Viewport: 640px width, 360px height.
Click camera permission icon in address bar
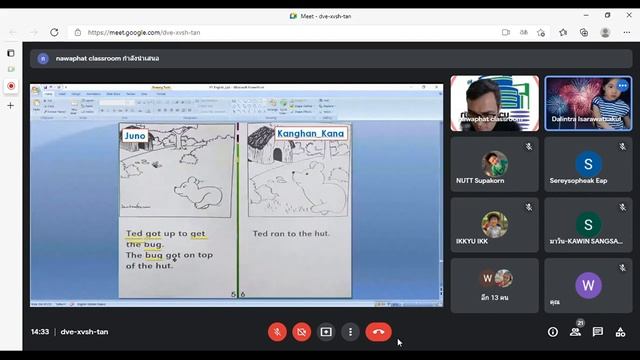point(506,32)
